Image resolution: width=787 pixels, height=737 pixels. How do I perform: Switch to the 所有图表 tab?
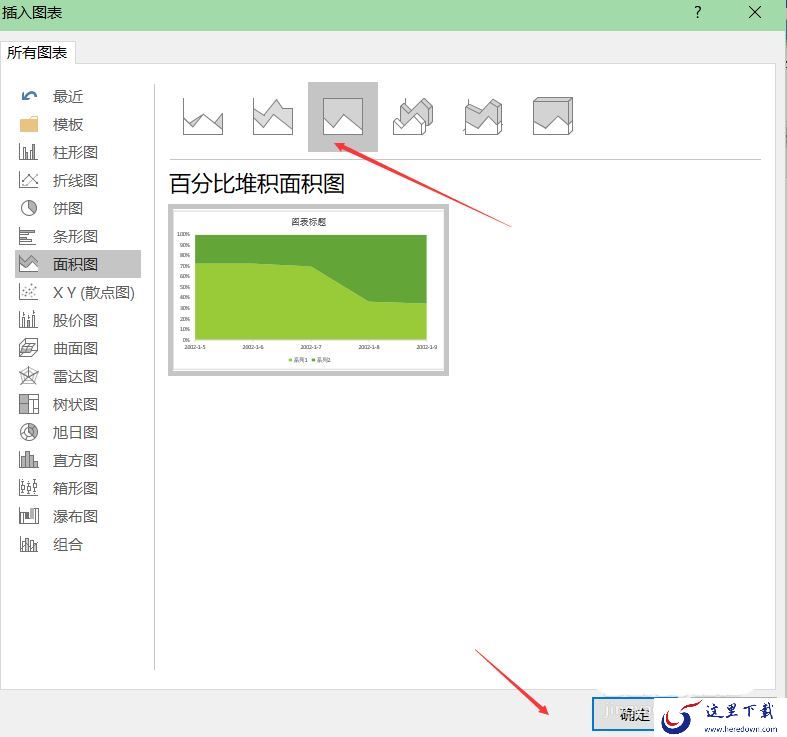[37, 52]
